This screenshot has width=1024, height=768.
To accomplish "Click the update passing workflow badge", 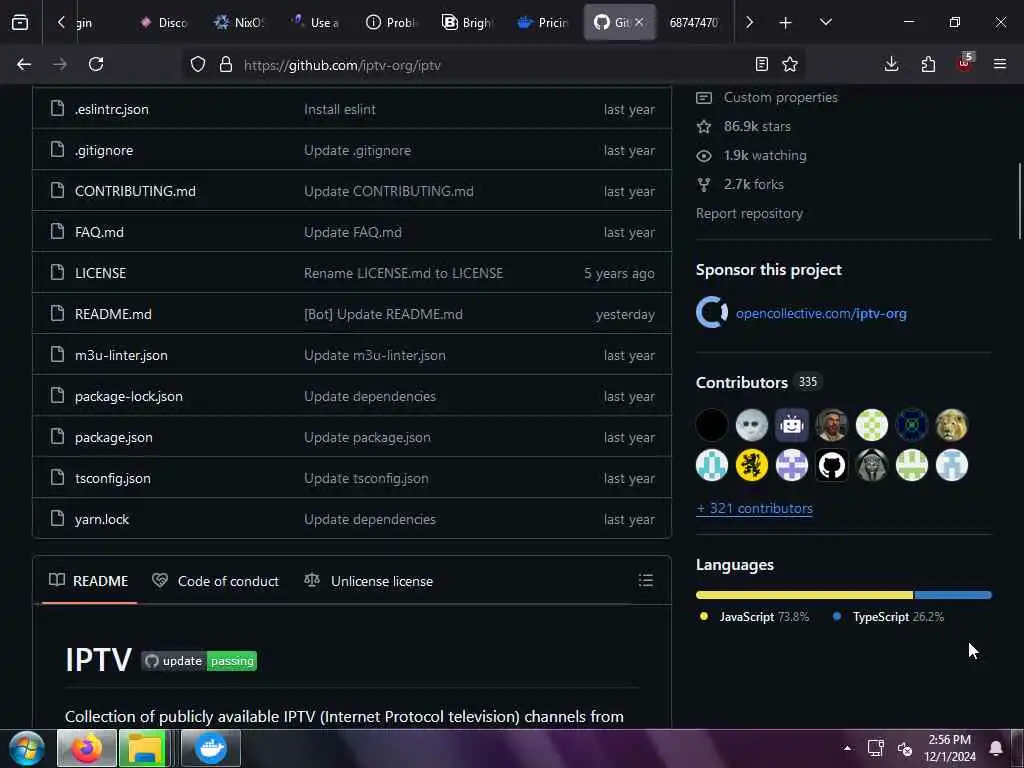I will click(199, 661).
